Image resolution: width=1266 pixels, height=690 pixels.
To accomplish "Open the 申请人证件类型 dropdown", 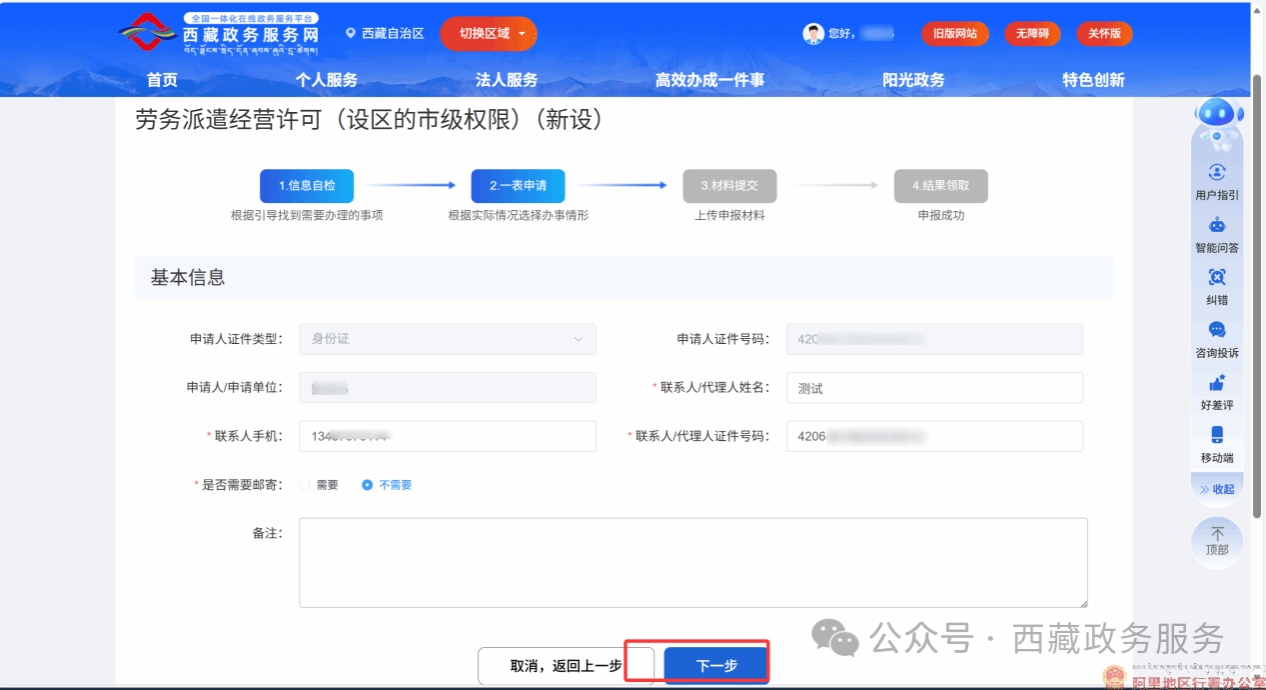I will pyautogui.click(x=447, y=339).
